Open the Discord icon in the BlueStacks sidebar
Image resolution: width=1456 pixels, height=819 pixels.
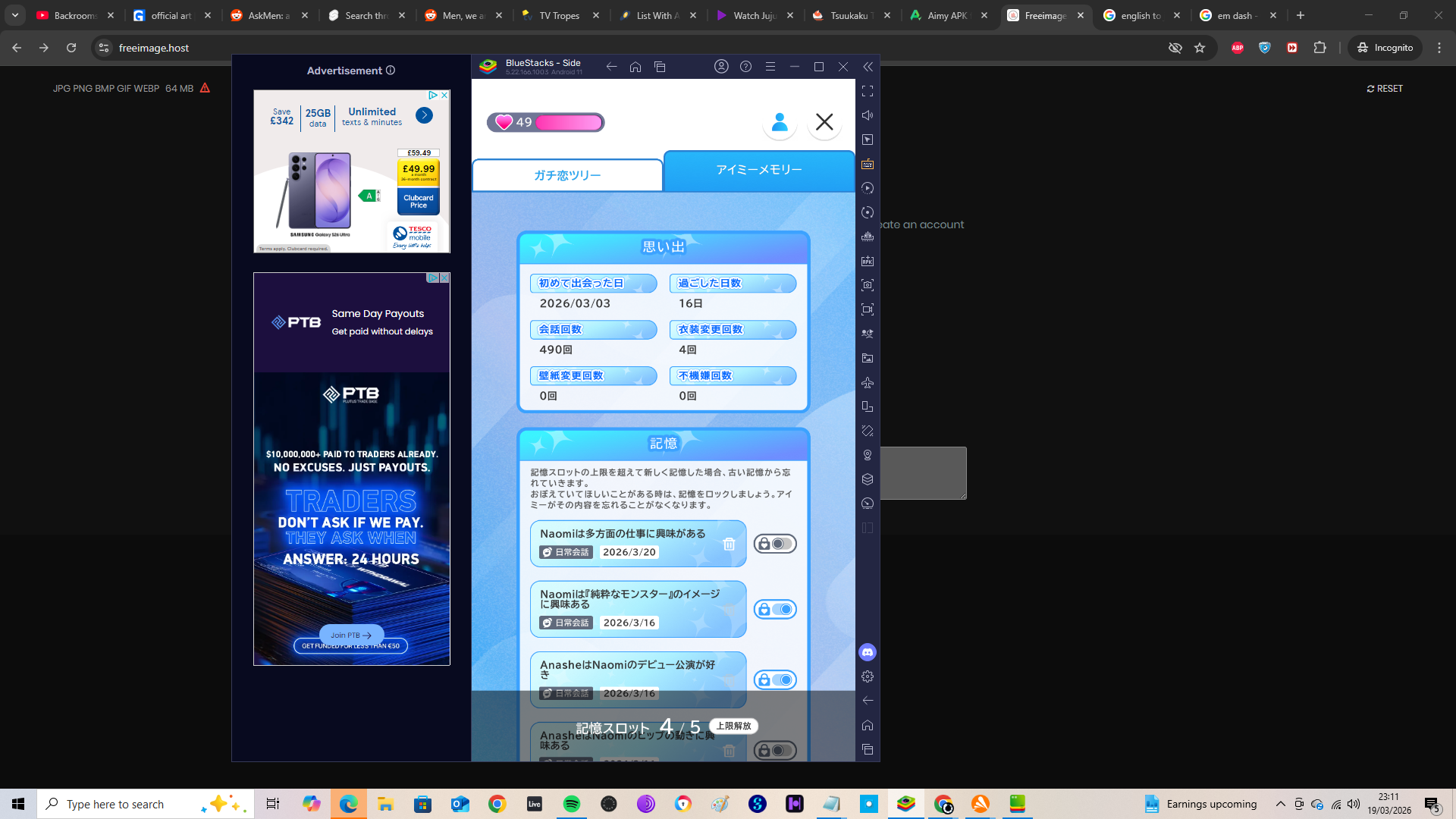tap(868, 652)
